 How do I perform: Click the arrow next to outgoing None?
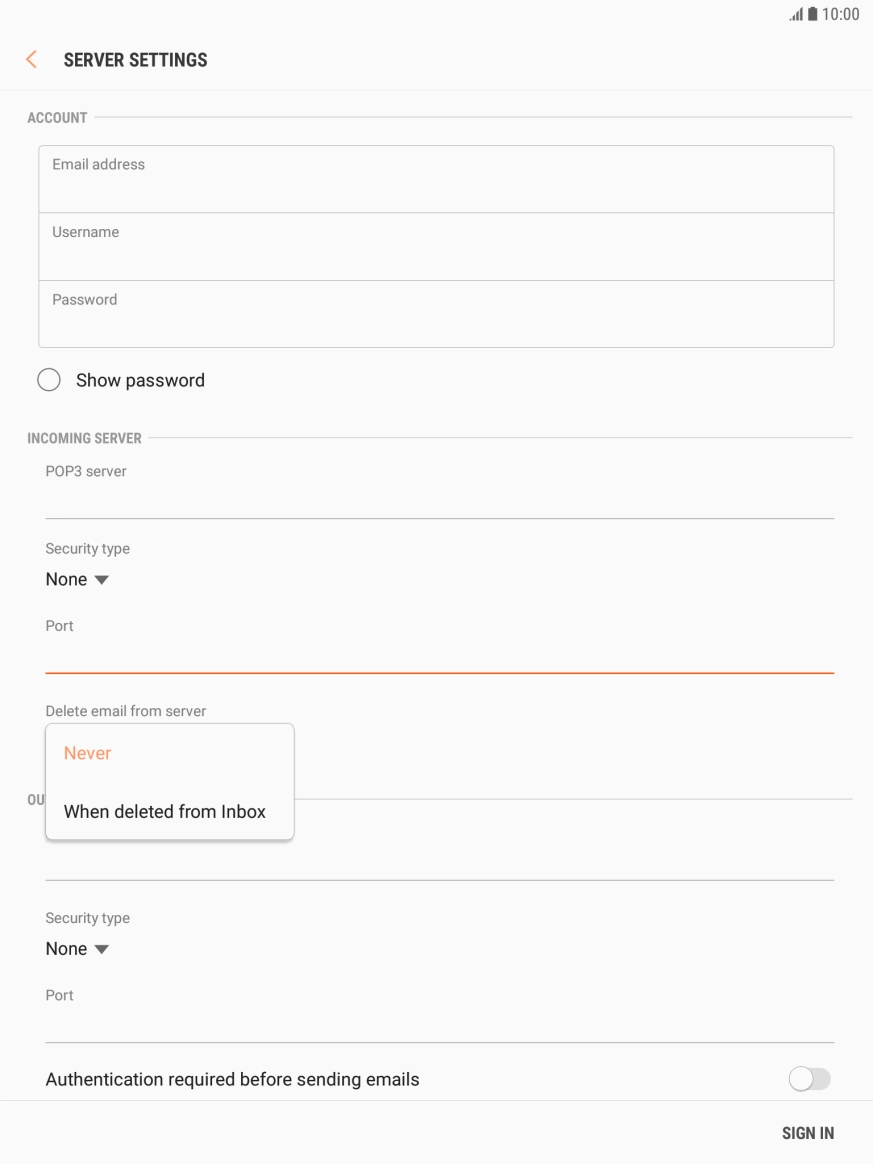(101, 949)
